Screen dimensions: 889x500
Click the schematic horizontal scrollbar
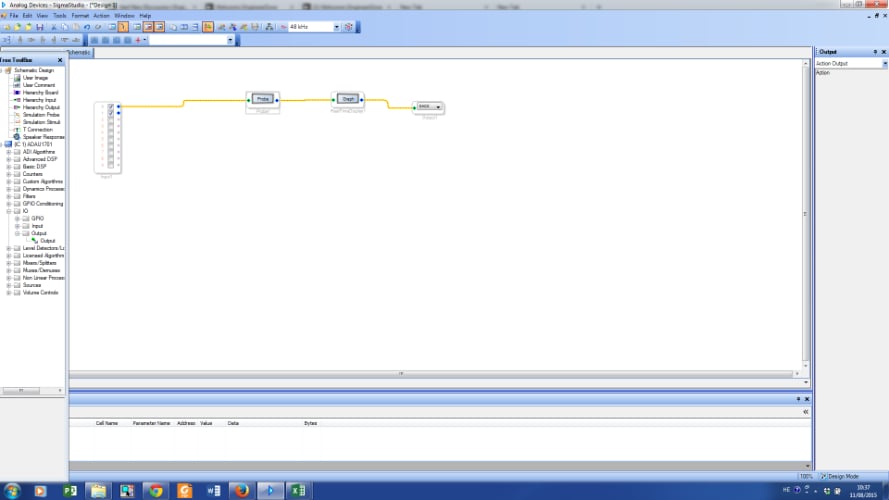click(x=431, y=374)
